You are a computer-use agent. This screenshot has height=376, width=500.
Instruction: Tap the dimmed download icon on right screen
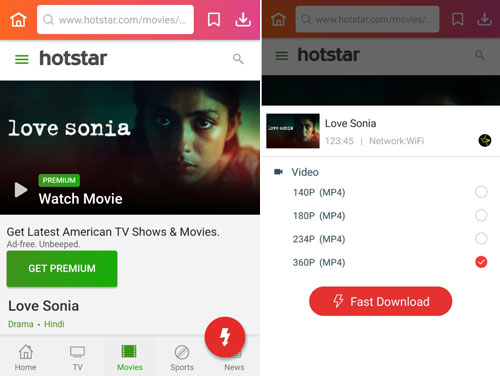tap(485, 19)
